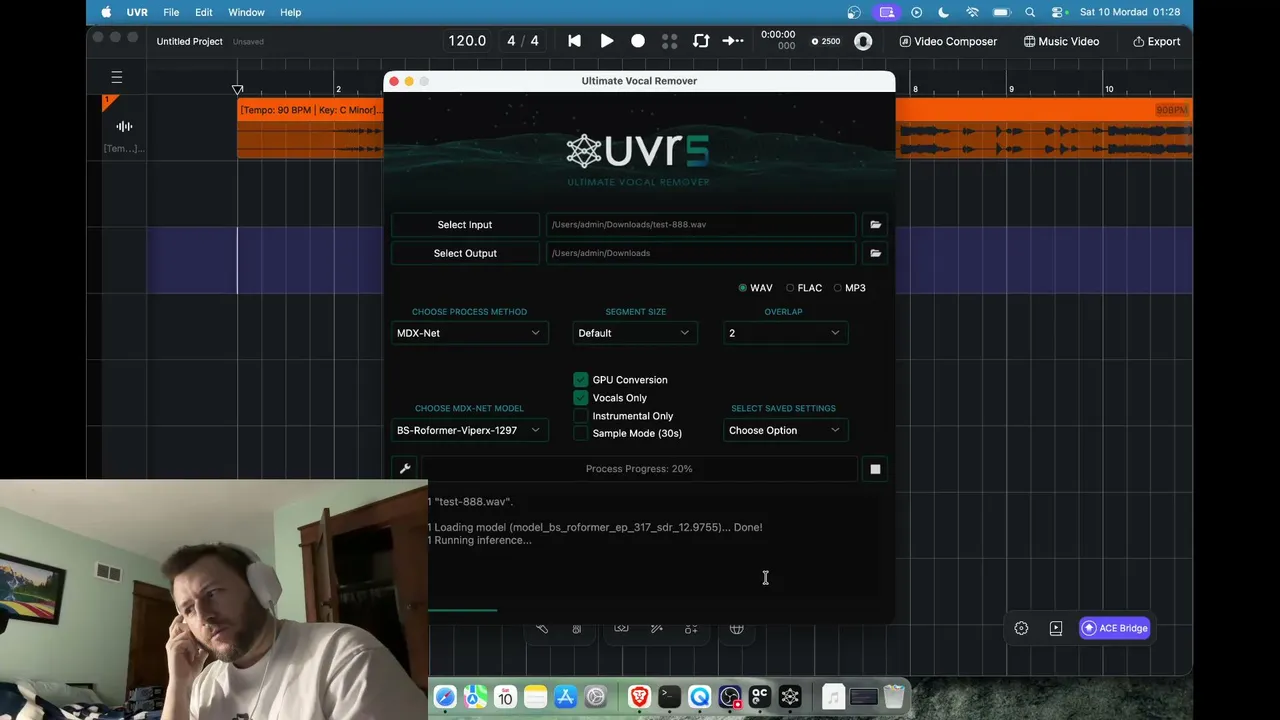Click the playhead marker on the timeline ruler
The width and height of the screenshot is (1280, 720).
pyautogui.click(x=237, y=90)
